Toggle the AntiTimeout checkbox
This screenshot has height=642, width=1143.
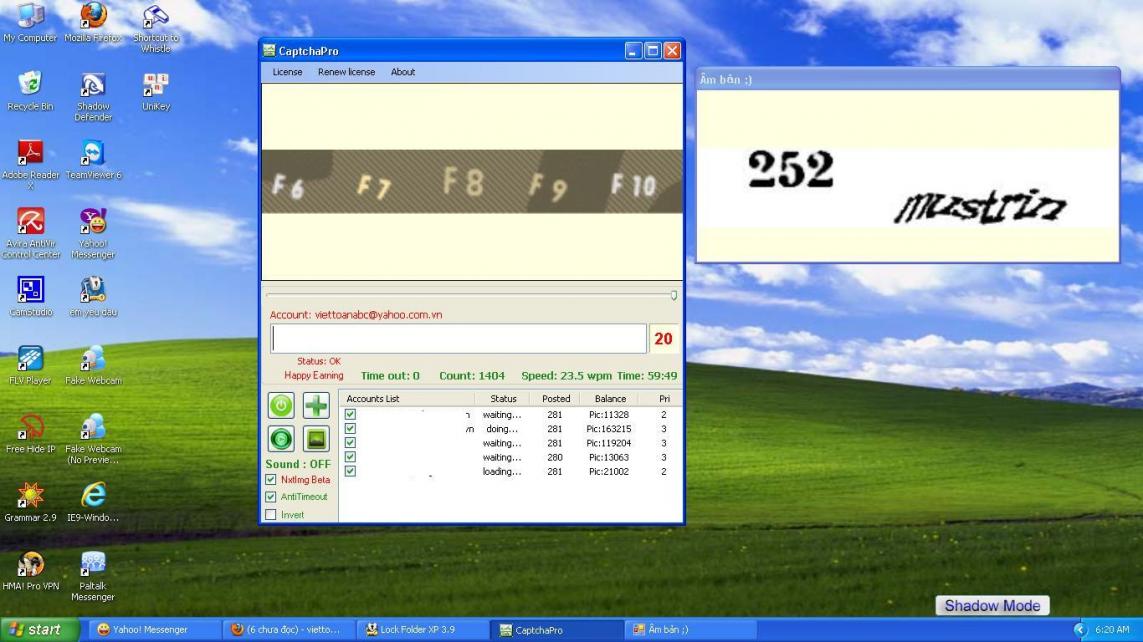tap(271, 497)
